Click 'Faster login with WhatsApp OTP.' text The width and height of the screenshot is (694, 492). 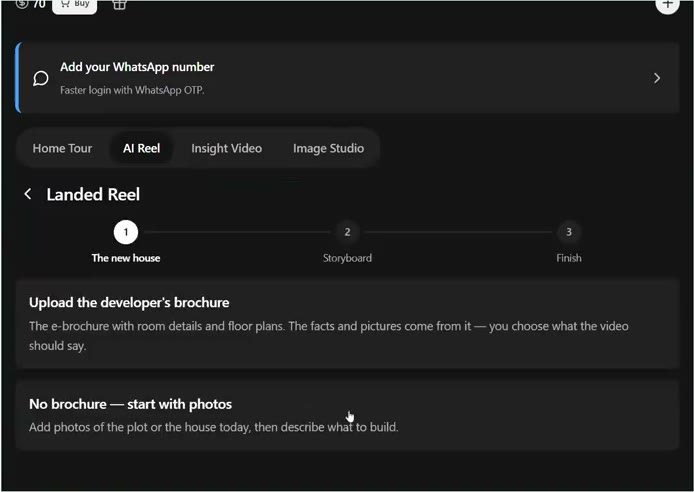(132, 90)
